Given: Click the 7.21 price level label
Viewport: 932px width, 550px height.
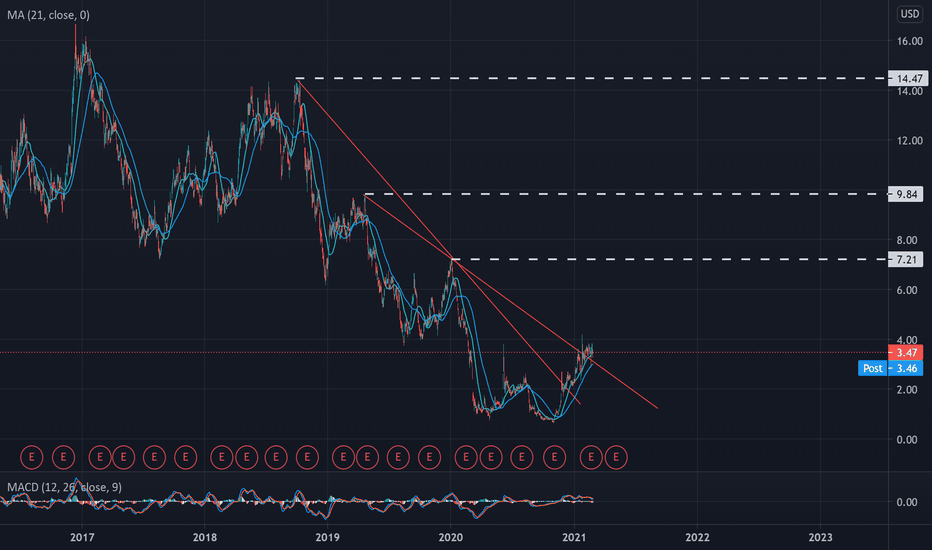Looking at the screenshot, I should [x=905, y=259].
